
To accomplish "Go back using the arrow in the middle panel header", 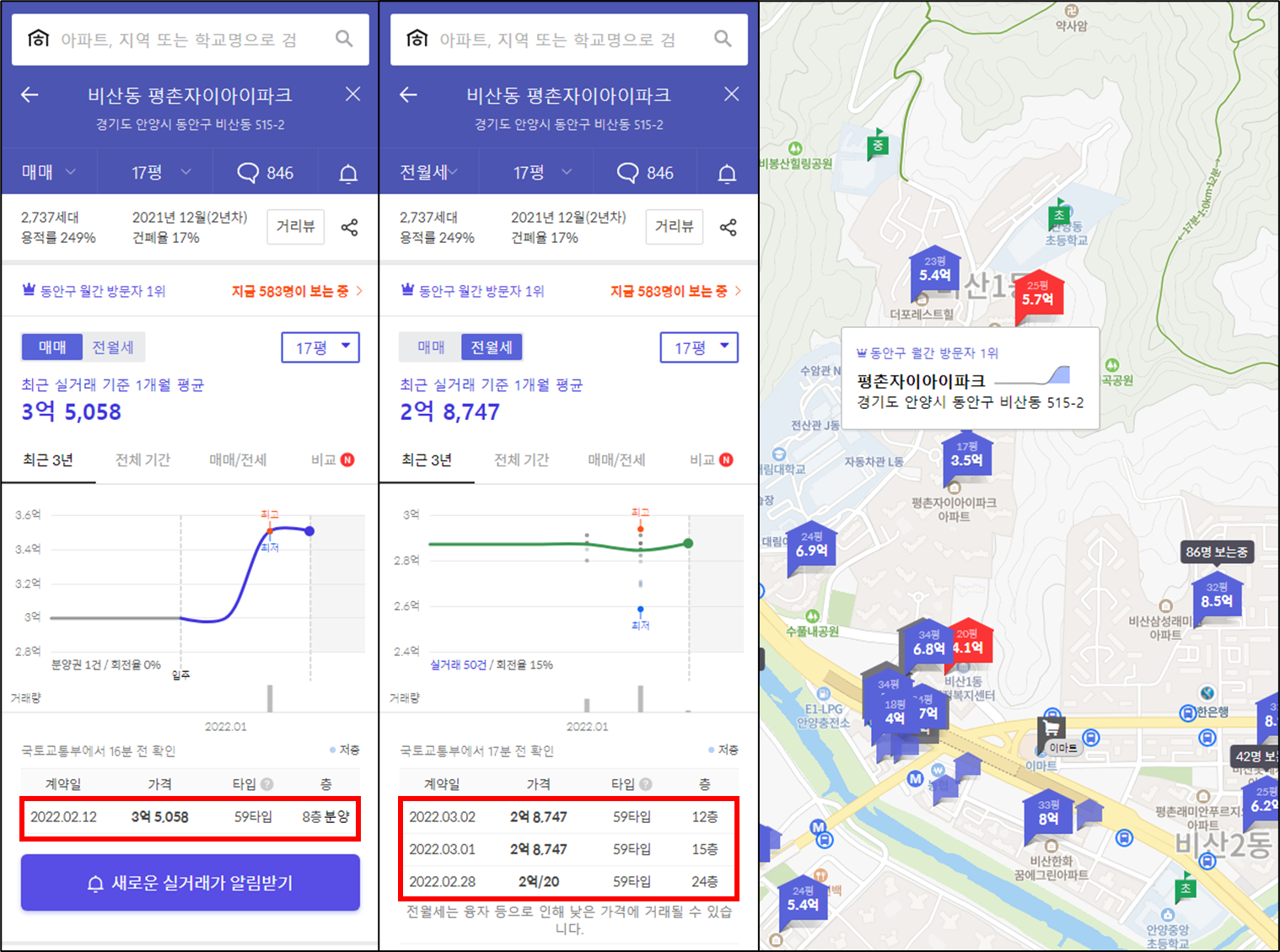I will point(408,94).
